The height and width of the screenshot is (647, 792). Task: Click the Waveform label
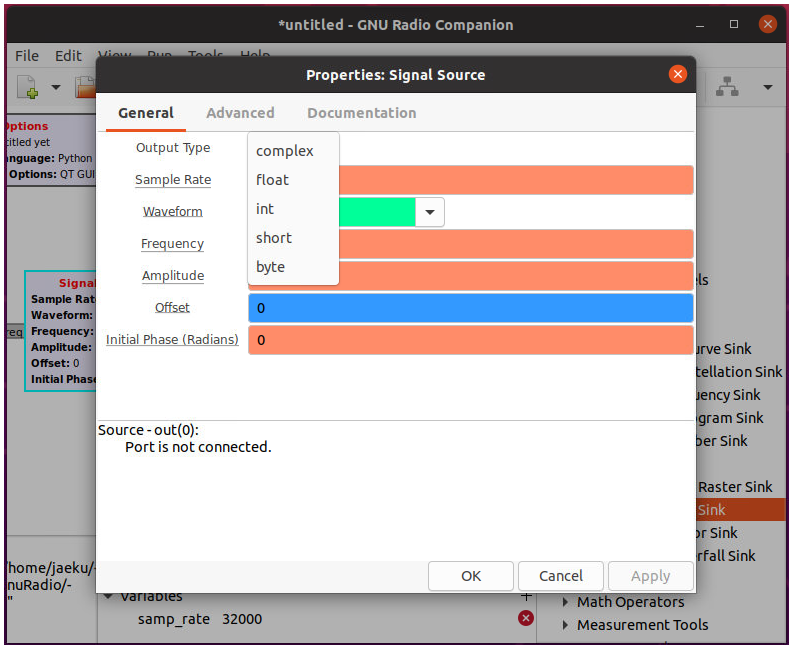[x=173, y=212]
